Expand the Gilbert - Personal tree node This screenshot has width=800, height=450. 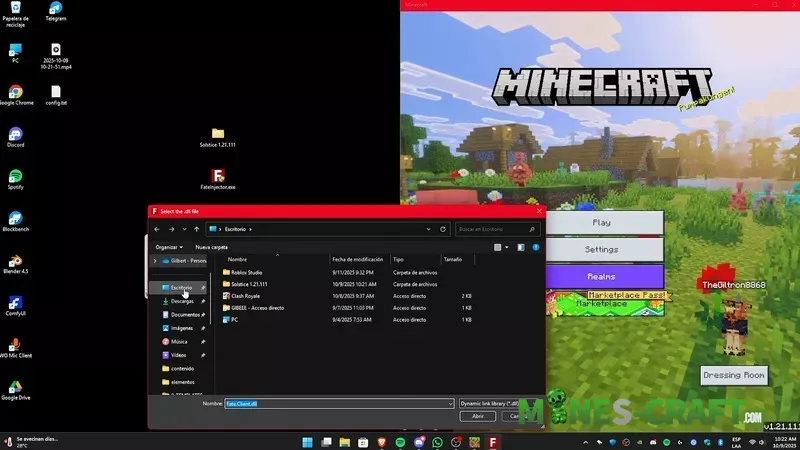[x=154, y=261]
